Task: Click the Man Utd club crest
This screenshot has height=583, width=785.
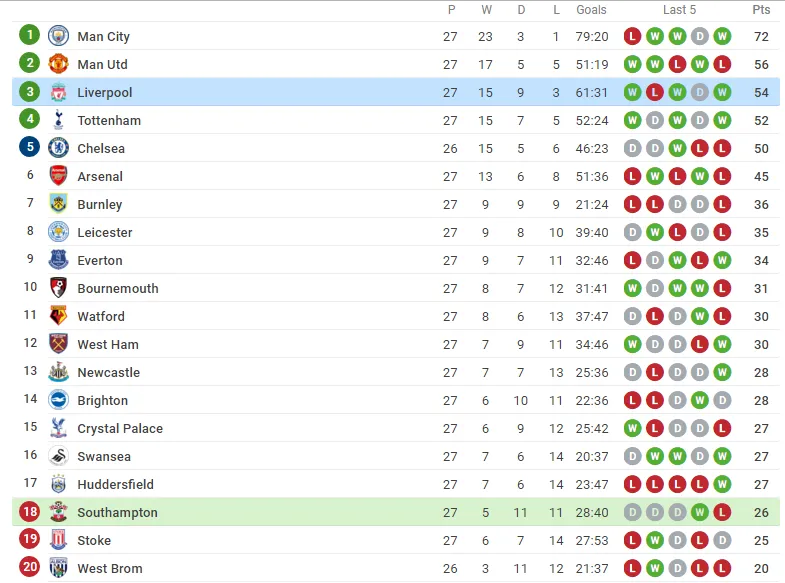Action: (59, 64)
